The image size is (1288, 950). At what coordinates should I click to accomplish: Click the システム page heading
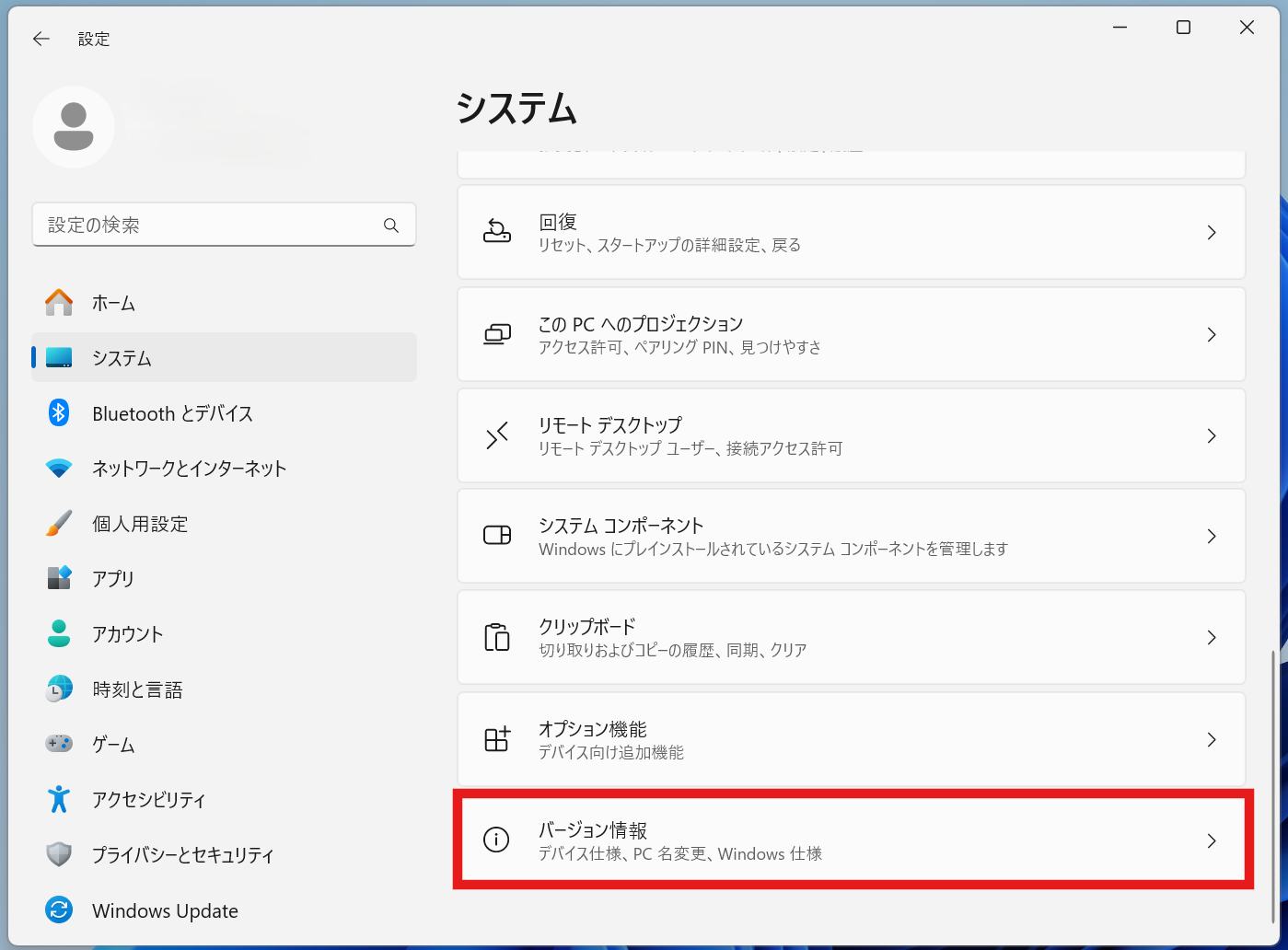tap(516, 109)
